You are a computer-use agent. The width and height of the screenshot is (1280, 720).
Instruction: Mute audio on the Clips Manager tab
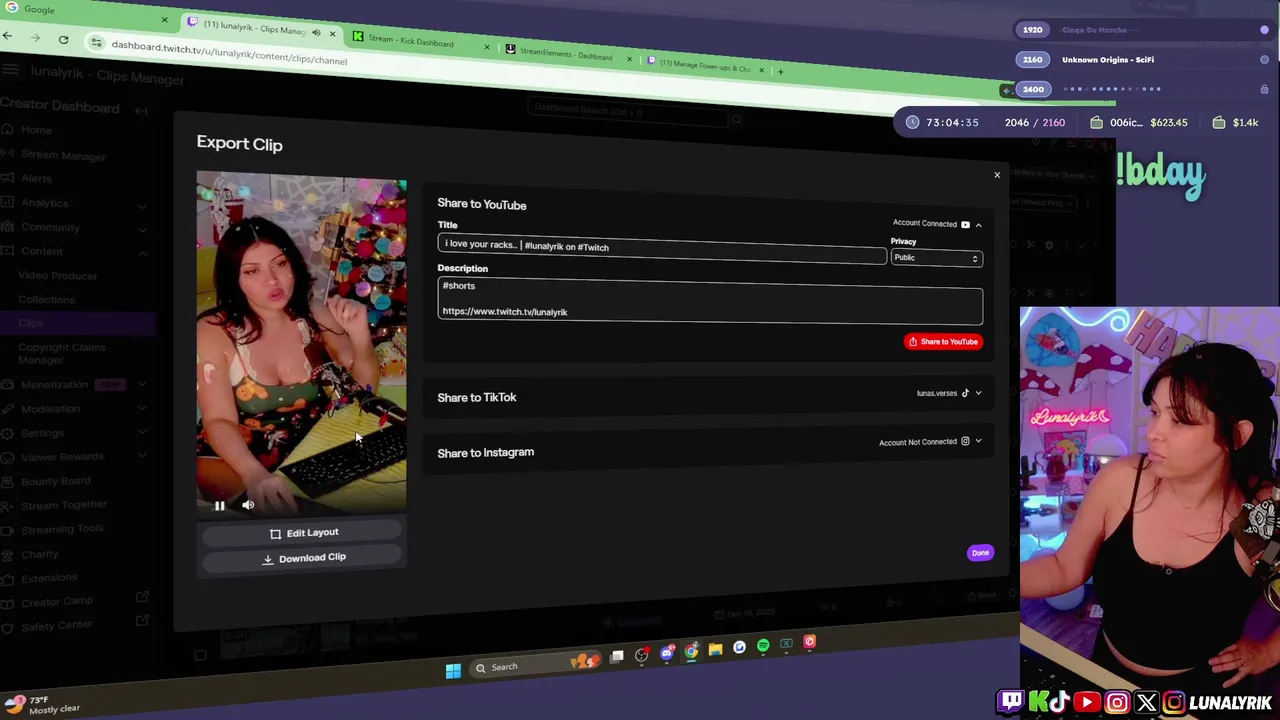pos(316,32)
